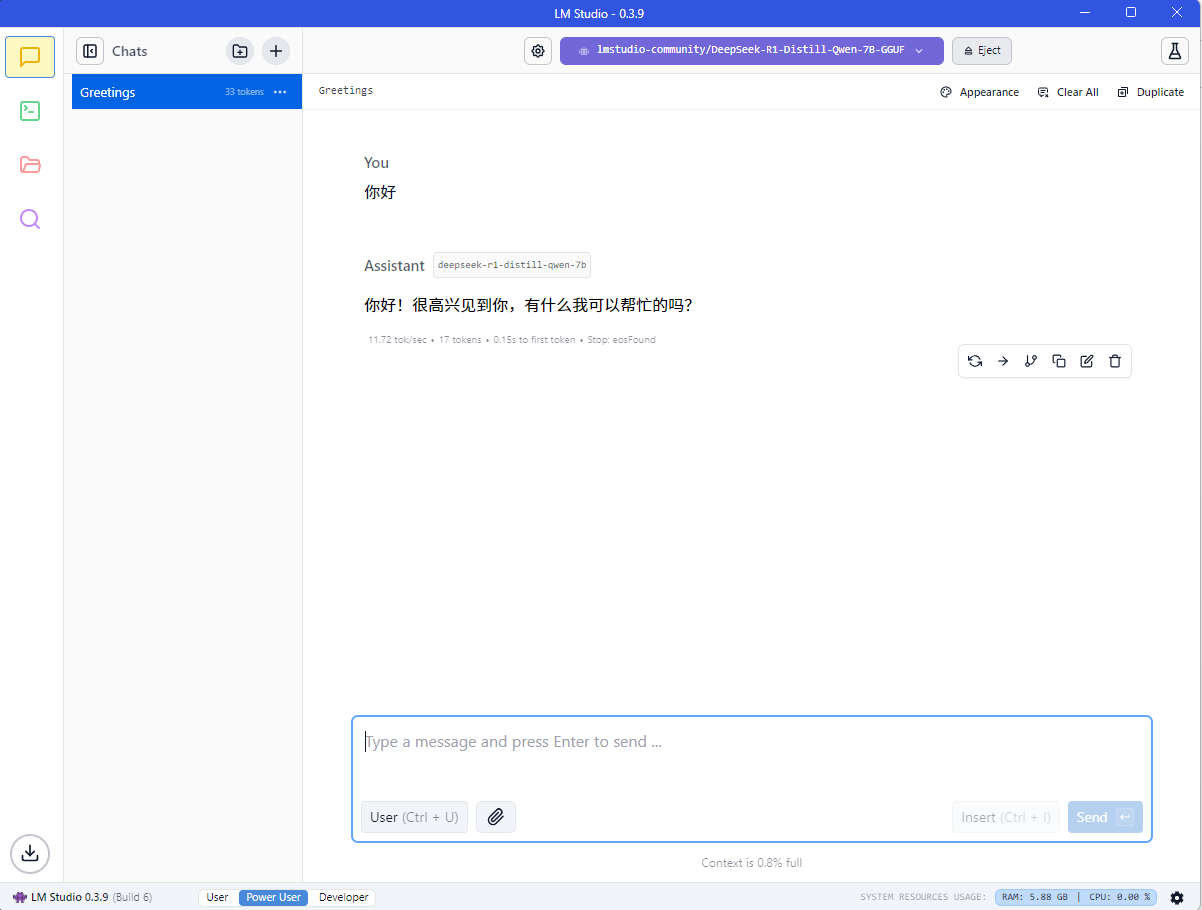Open the Downloads icon at bottom left
The height and width of the screenshot is (910, 1202).
point(30,853)
